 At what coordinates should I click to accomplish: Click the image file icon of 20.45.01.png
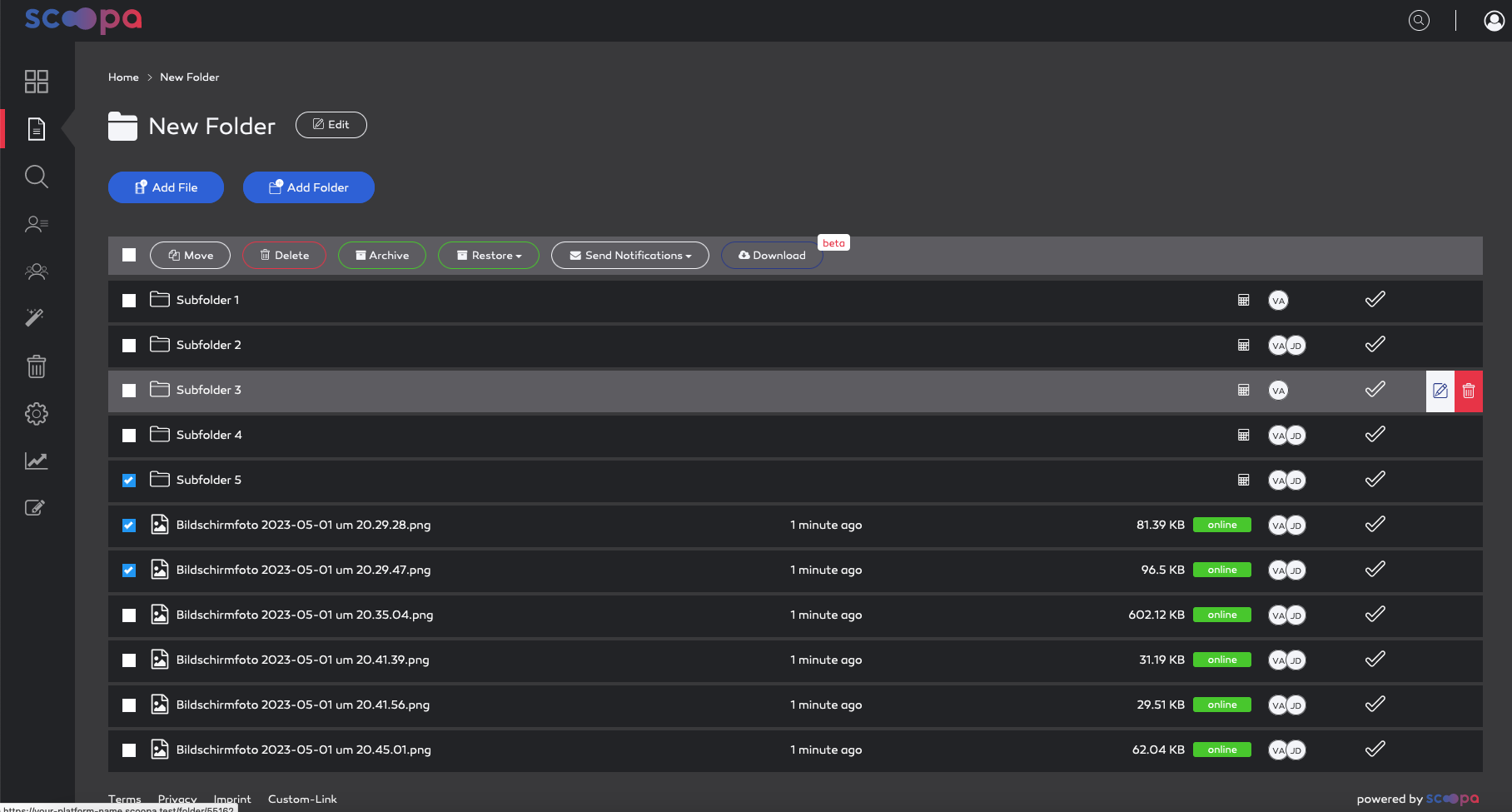[x=160, y=750]
